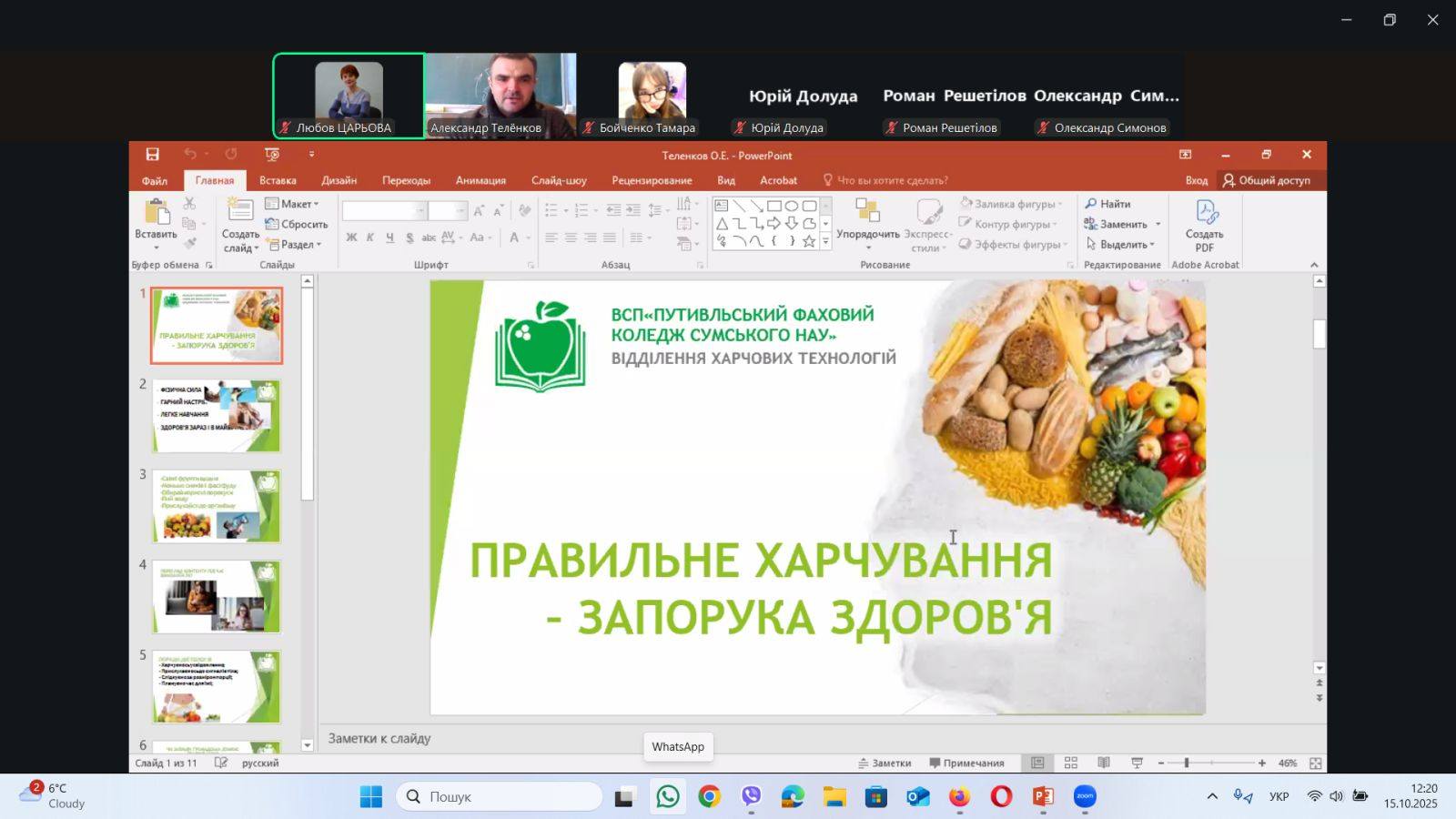This screenshot has width=1456, height=819.
Task: Click the Save icon in quick access toolbar
Action: pyautogui.click(x=153, y=155)
